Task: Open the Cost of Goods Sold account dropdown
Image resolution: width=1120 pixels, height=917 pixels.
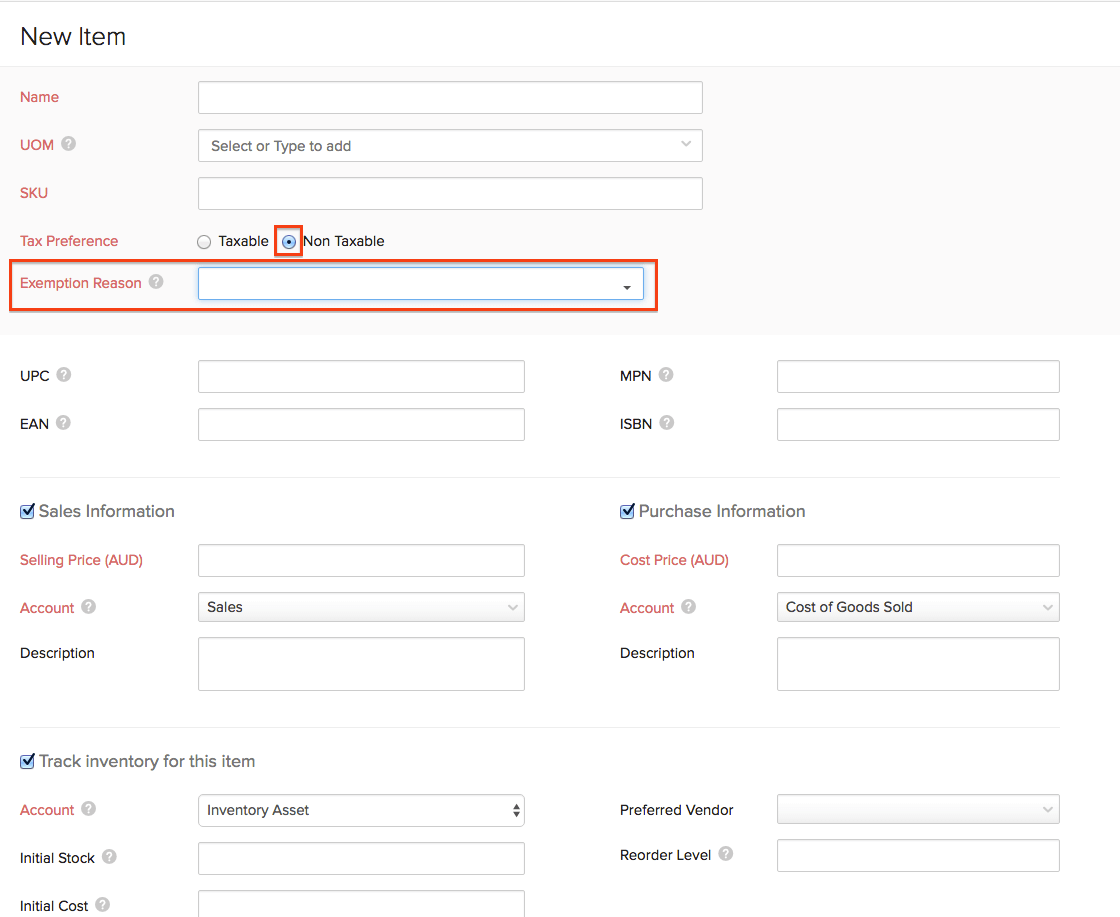Action: (917, 607)
